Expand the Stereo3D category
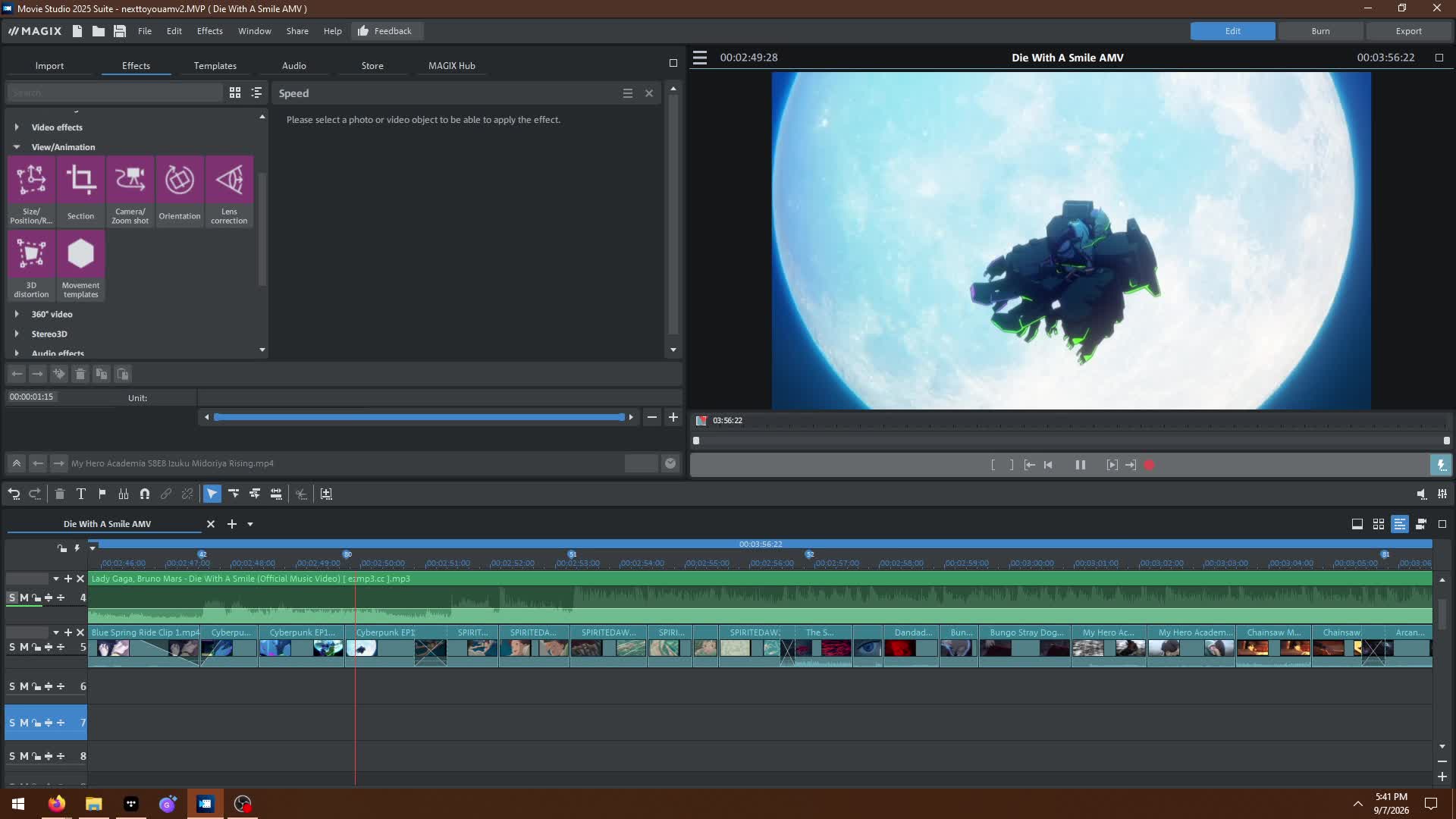1456x819 pixels. click(x=17, y=334)
